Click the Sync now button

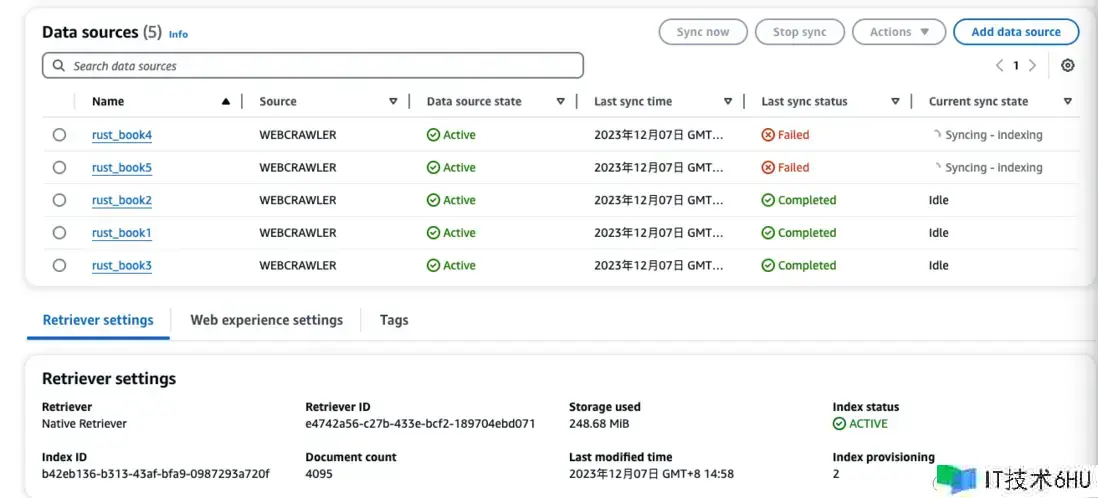(x=703, y=32)
